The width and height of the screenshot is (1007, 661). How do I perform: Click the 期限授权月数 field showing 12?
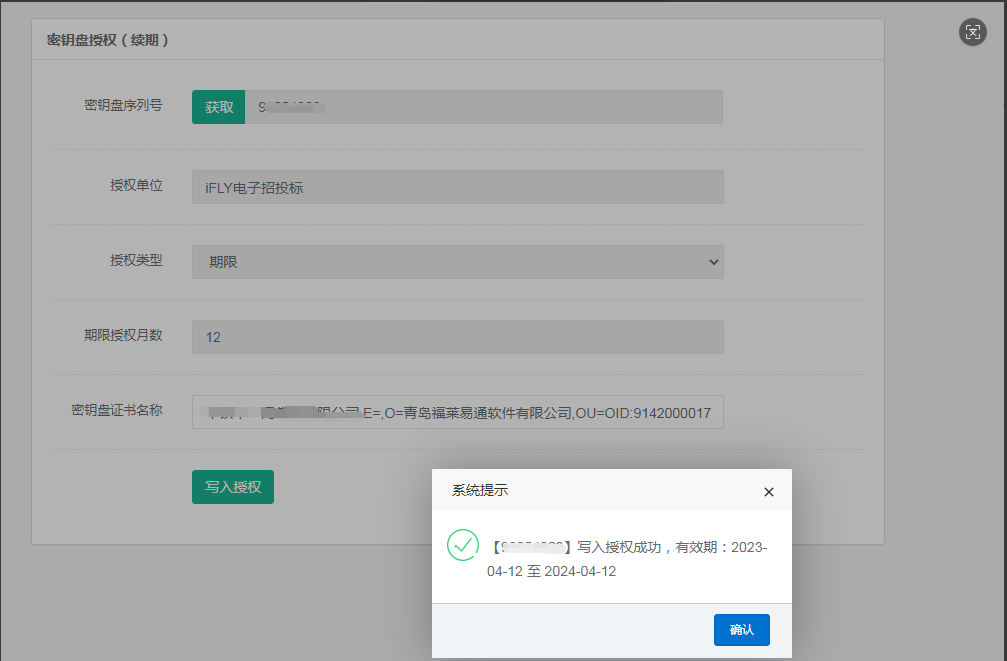pyautogui.click(x=457, y=337)
